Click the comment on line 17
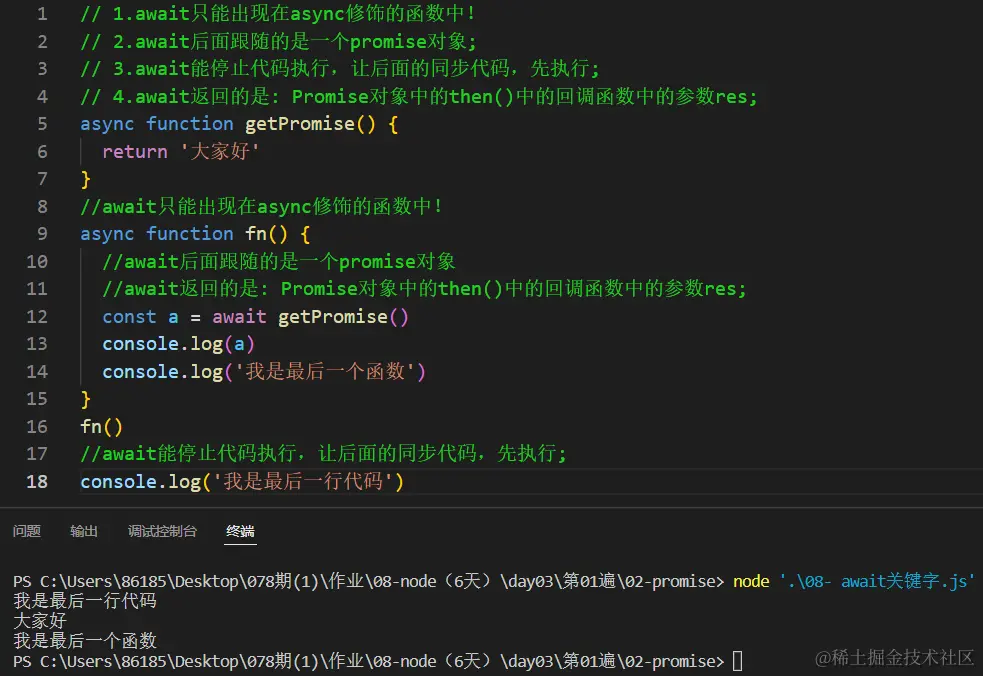Viewport: 983px width, 676px height. point(323,453)
